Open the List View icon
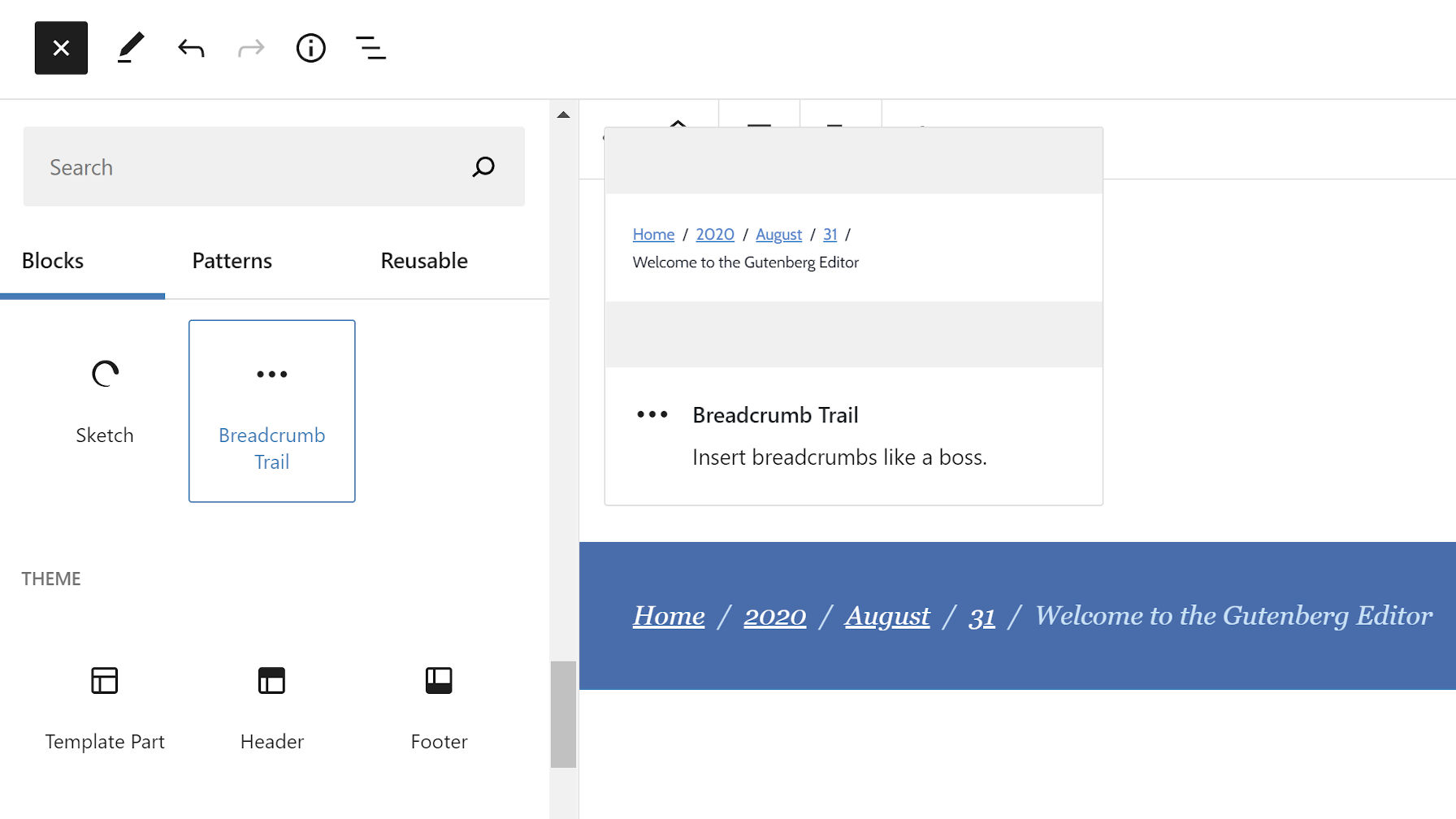Screen dimensions: 1456x819 pyautogui.click(x=370, y=49)
